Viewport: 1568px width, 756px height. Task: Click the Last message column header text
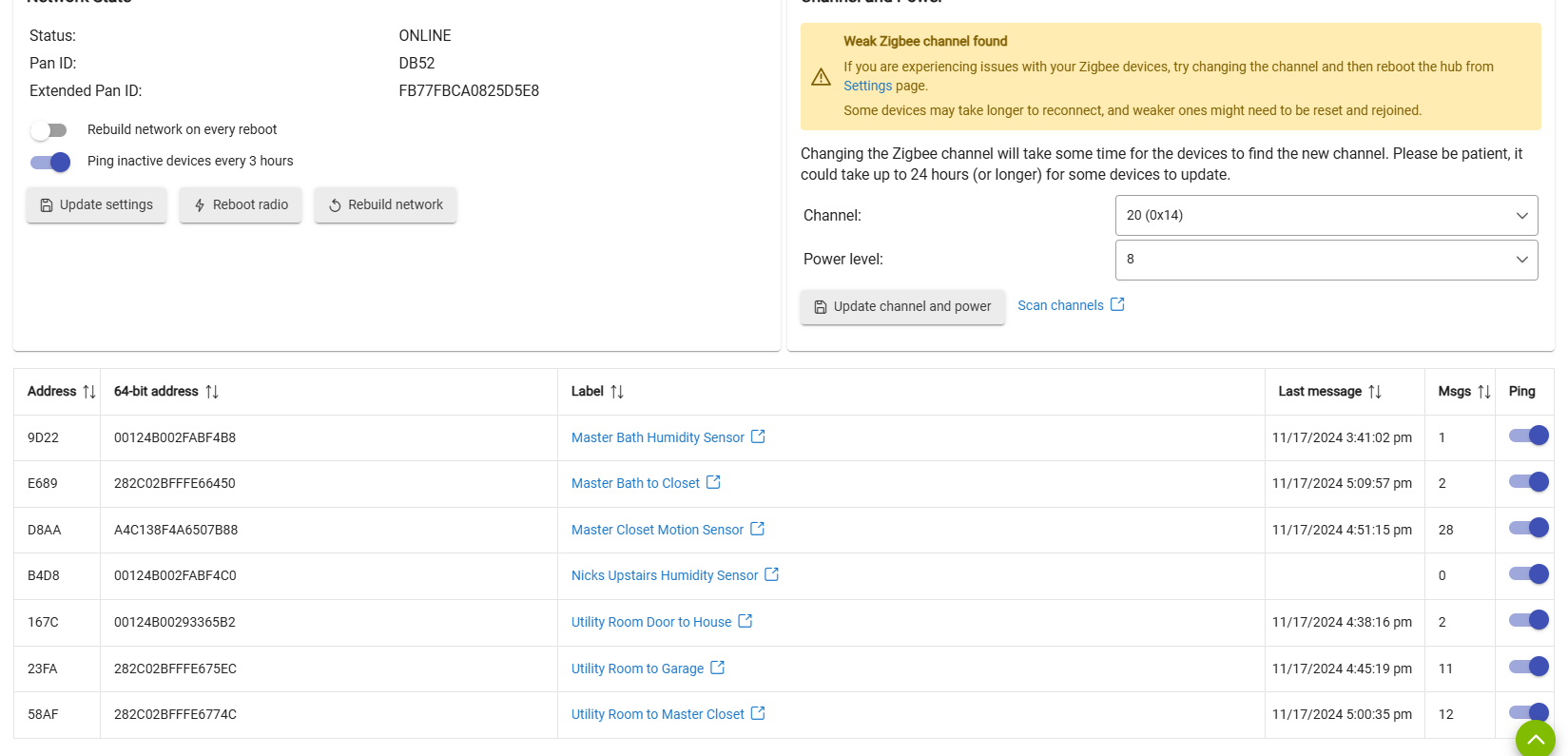click(1320, 392)
